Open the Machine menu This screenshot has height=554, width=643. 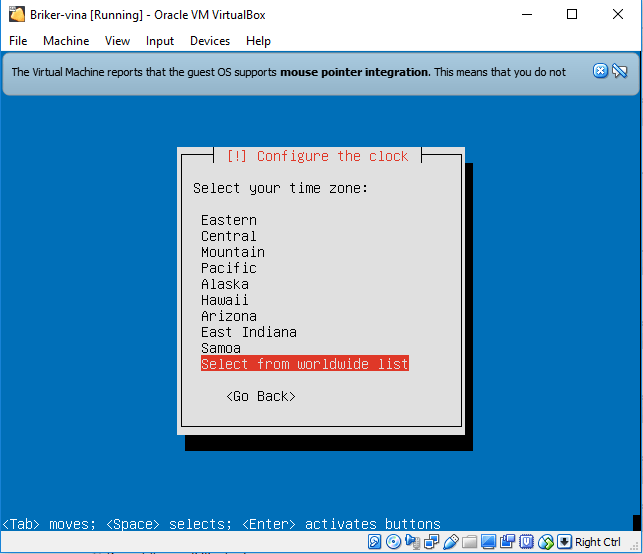click(x=66, y=41)
